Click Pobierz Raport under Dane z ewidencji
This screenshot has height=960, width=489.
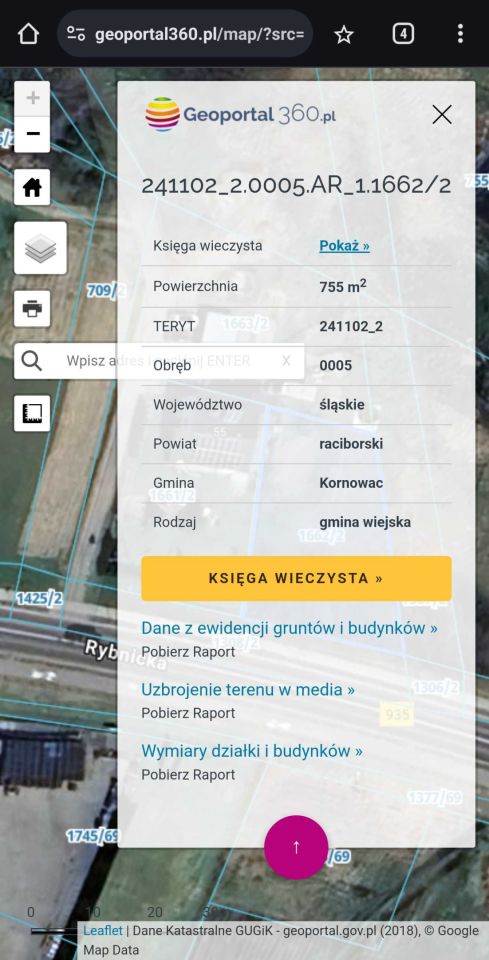(189, 652)
